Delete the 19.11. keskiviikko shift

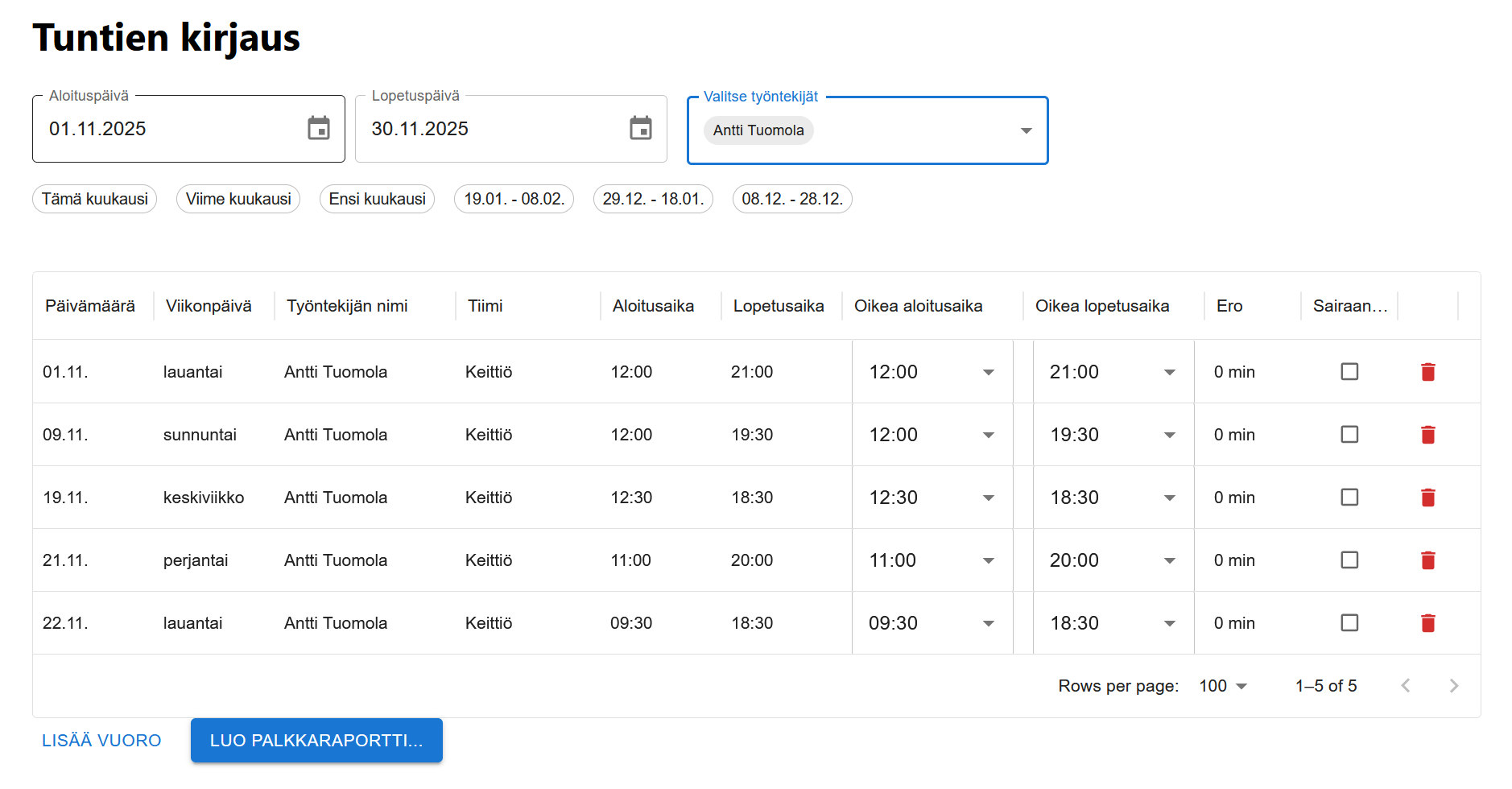click(1427, 498)
